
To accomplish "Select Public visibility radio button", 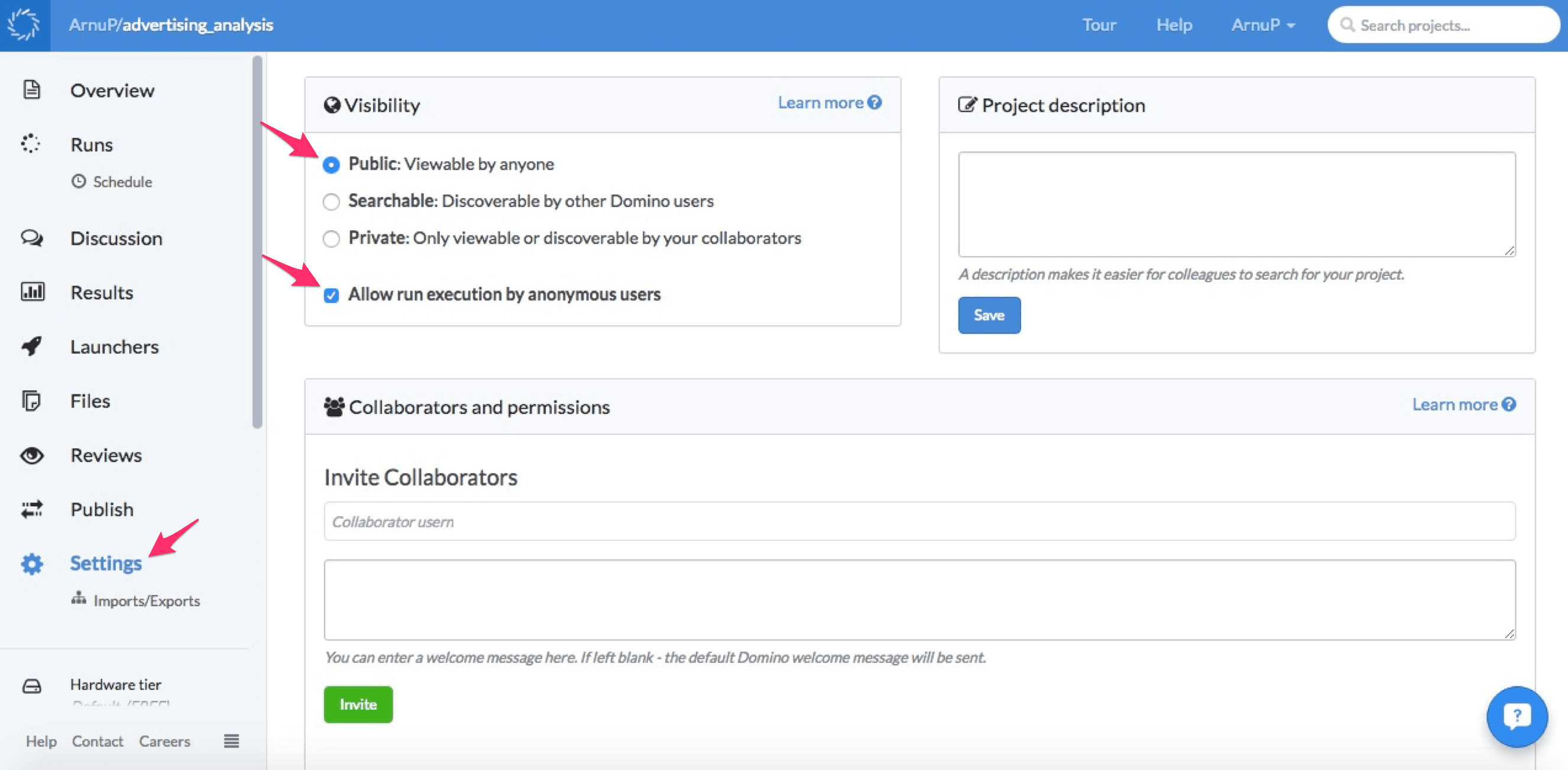I will (x=331, y=165).
